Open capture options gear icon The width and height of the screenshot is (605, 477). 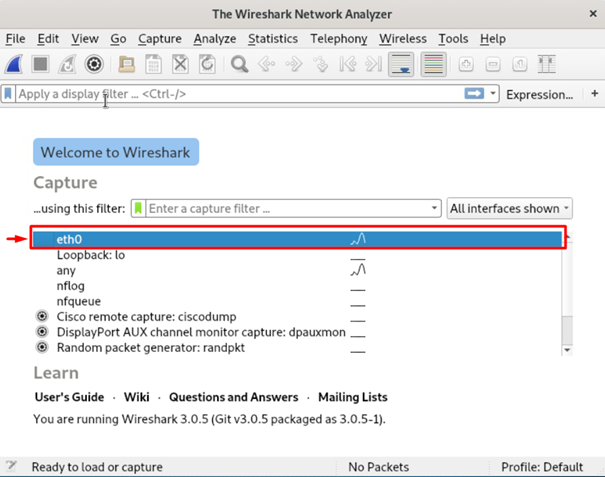click(x=94, y=64)
